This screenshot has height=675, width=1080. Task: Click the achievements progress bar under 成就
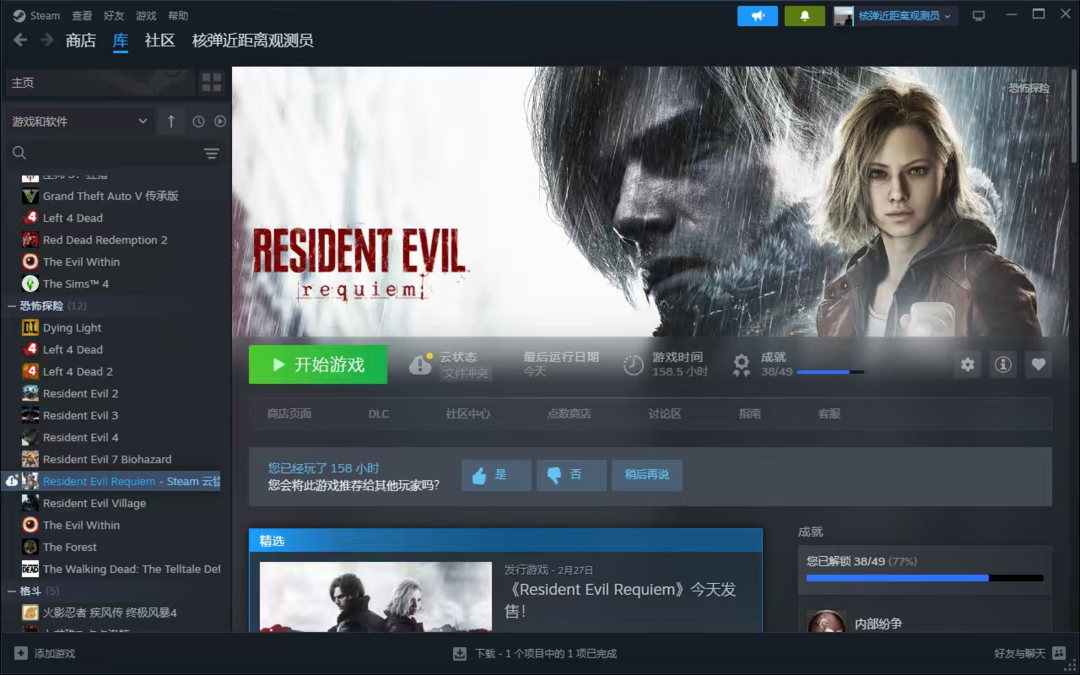(830, 372)
